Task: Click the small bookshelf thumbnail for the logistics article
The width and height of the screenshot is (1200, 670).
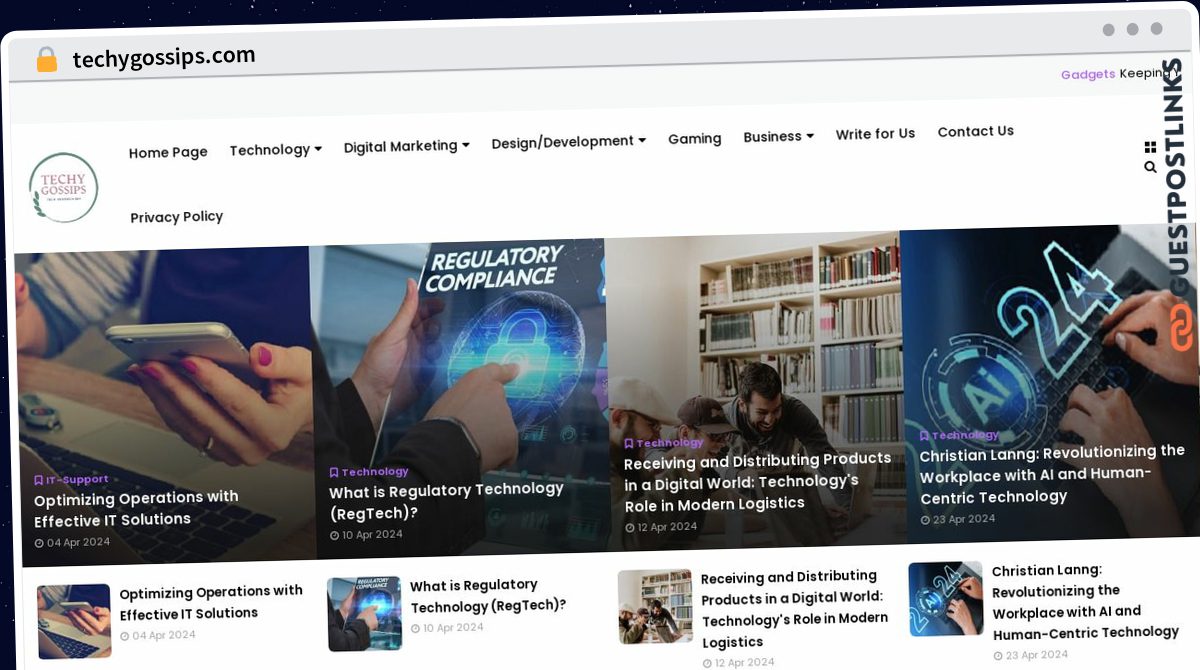Action: click(x=655, y=607)
